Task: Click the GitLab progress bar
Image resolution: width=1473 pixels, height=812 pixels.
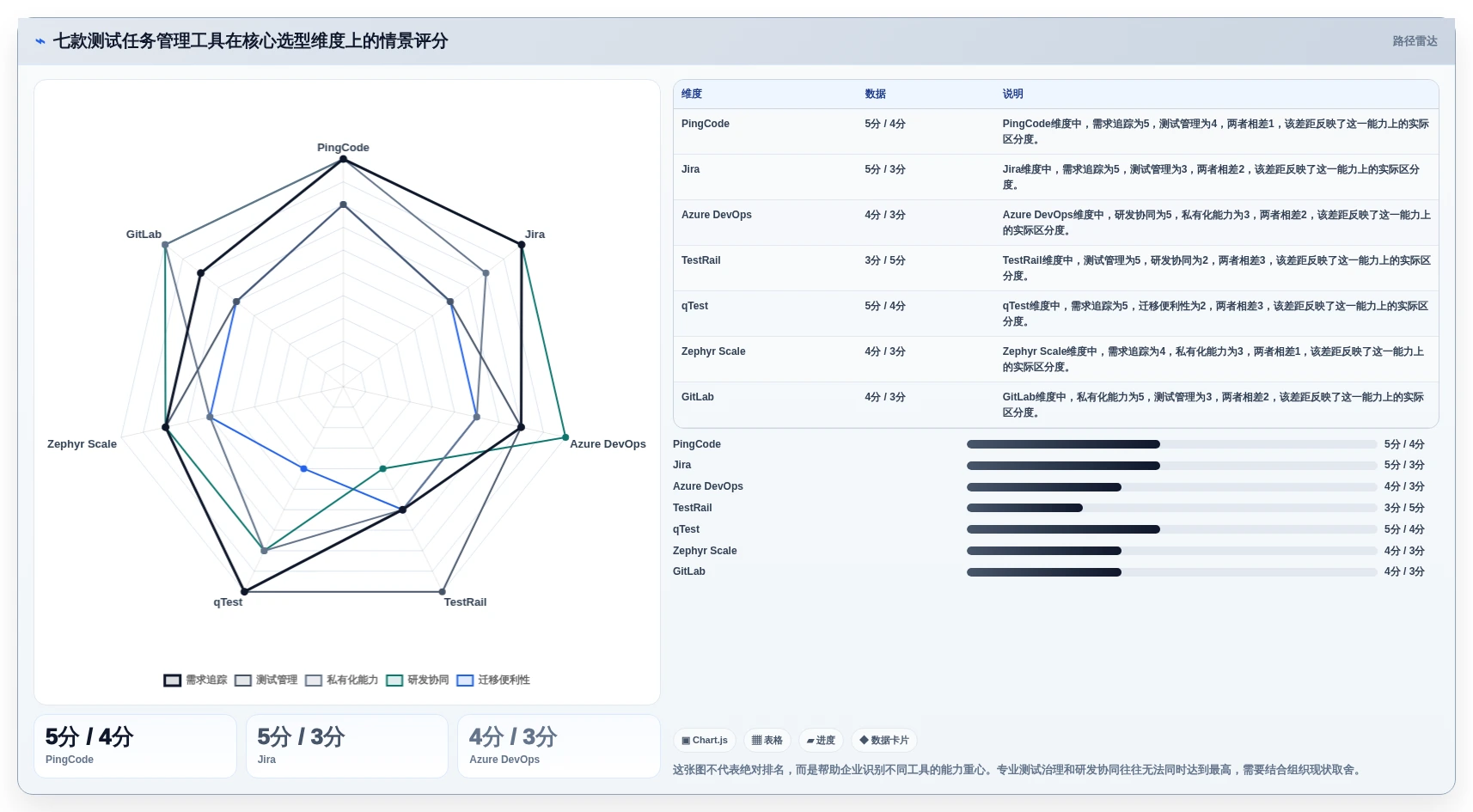Action: pos(1171,572)
